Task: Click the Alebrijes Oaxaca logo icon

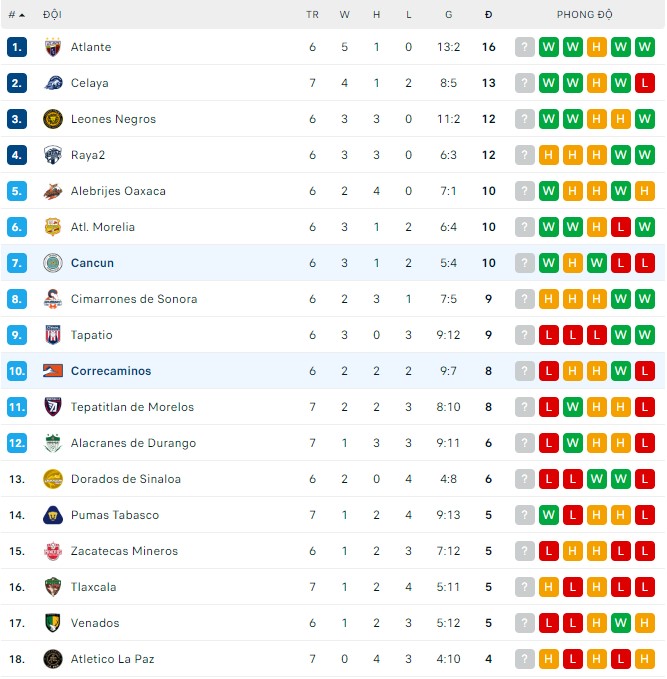Action: pyautogui.click(x=53, y=191)
